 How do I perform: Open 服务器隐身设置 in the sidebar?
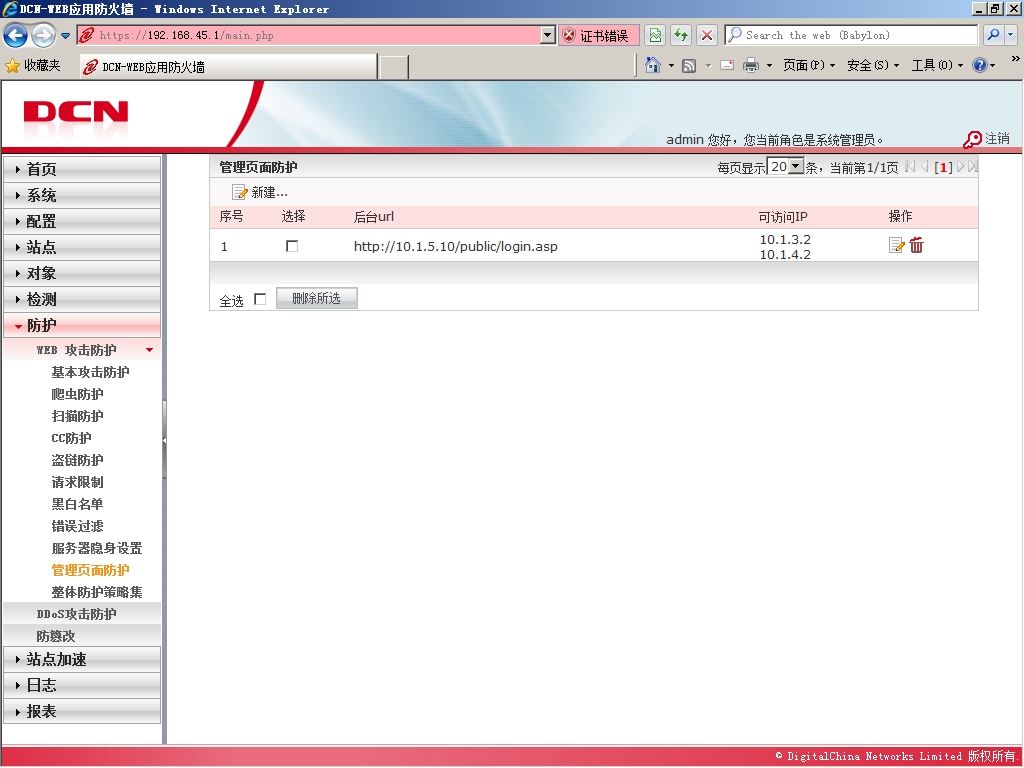(97, 549)
